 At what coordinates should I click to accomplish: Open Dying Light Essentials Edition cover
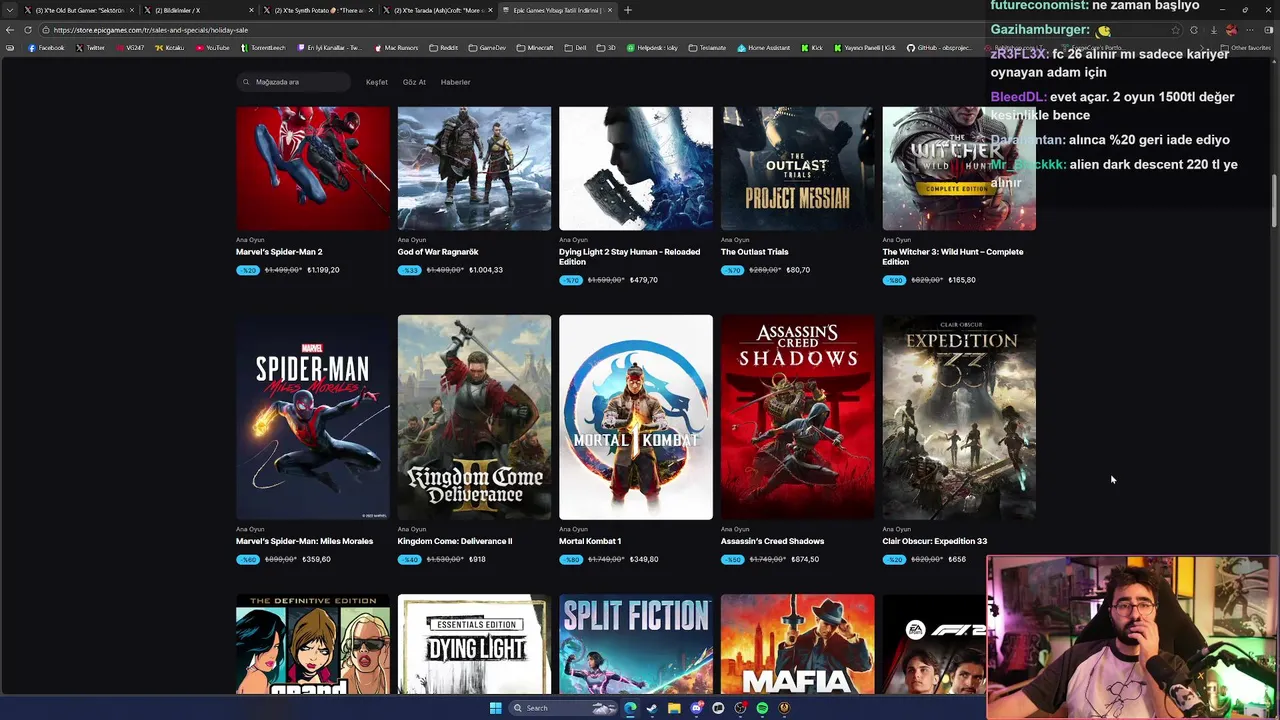[474, 644]
